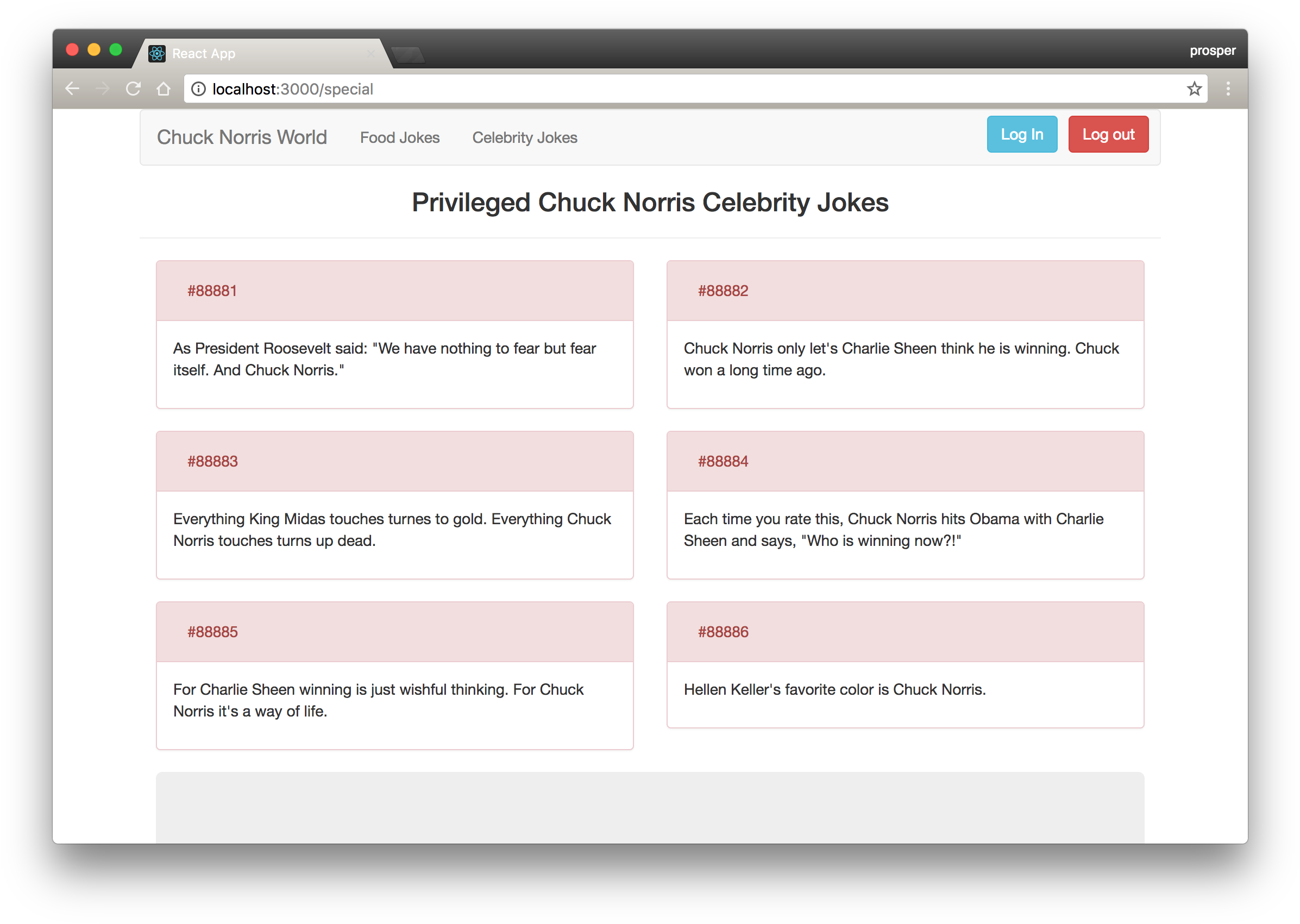Click joke card #88884 header
This screenshot has width=1300, height=924.
click(x=723, y=461)
